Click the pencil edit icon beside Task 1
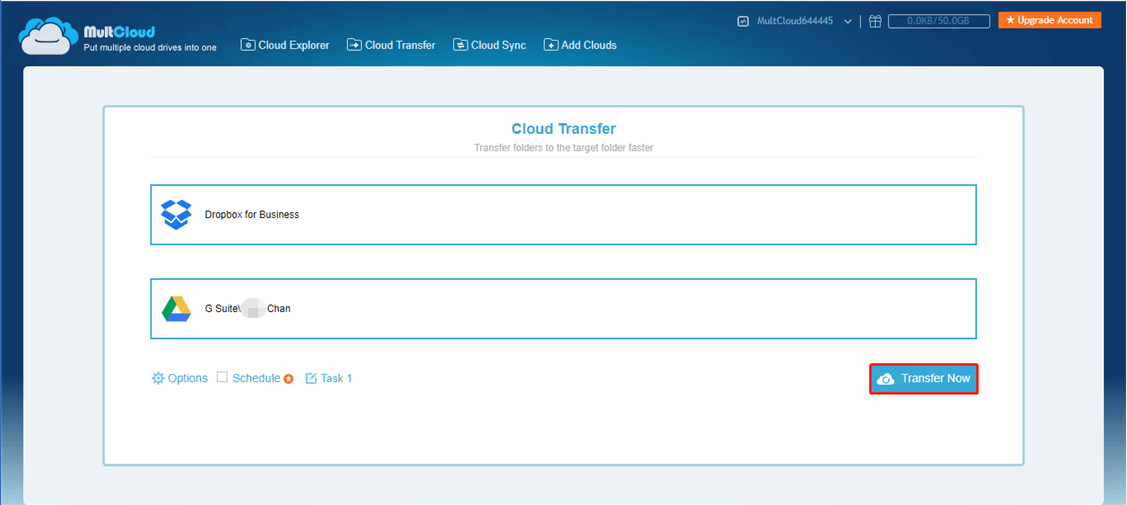Viewport: 1127px width, 505px height. [x=311, y=378]
